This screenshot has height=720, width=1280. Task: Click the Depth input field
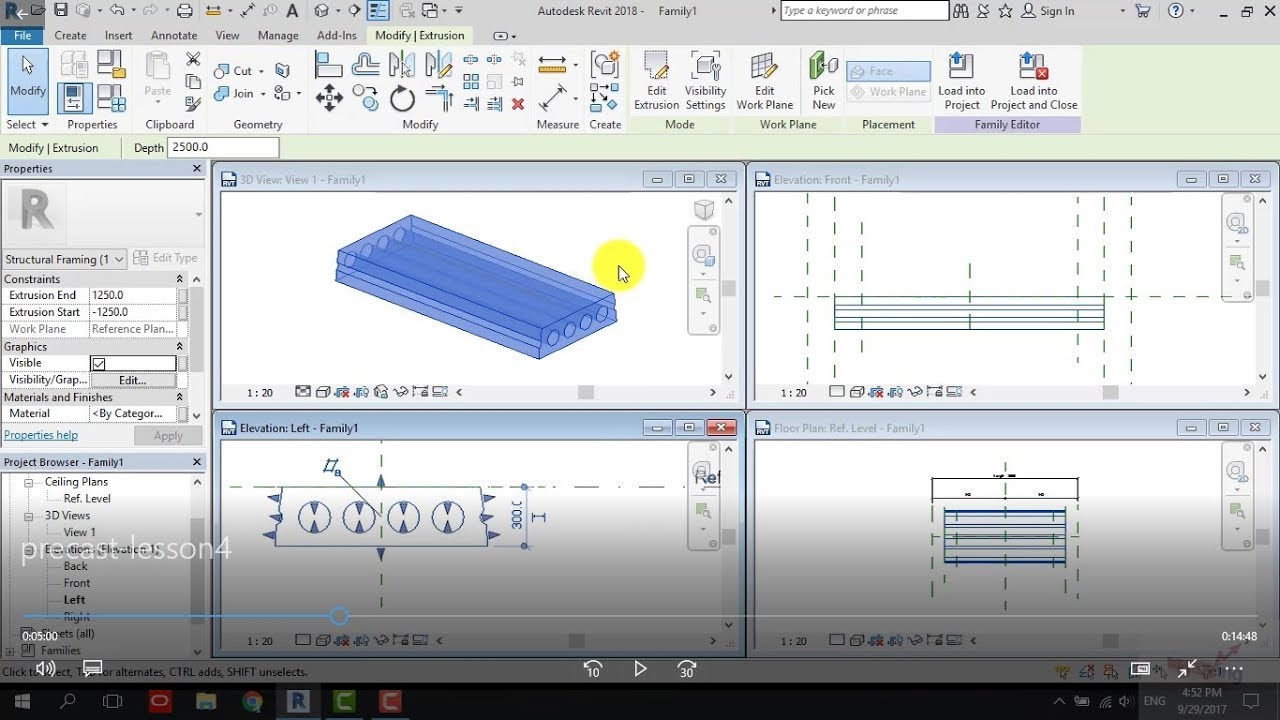223,147
